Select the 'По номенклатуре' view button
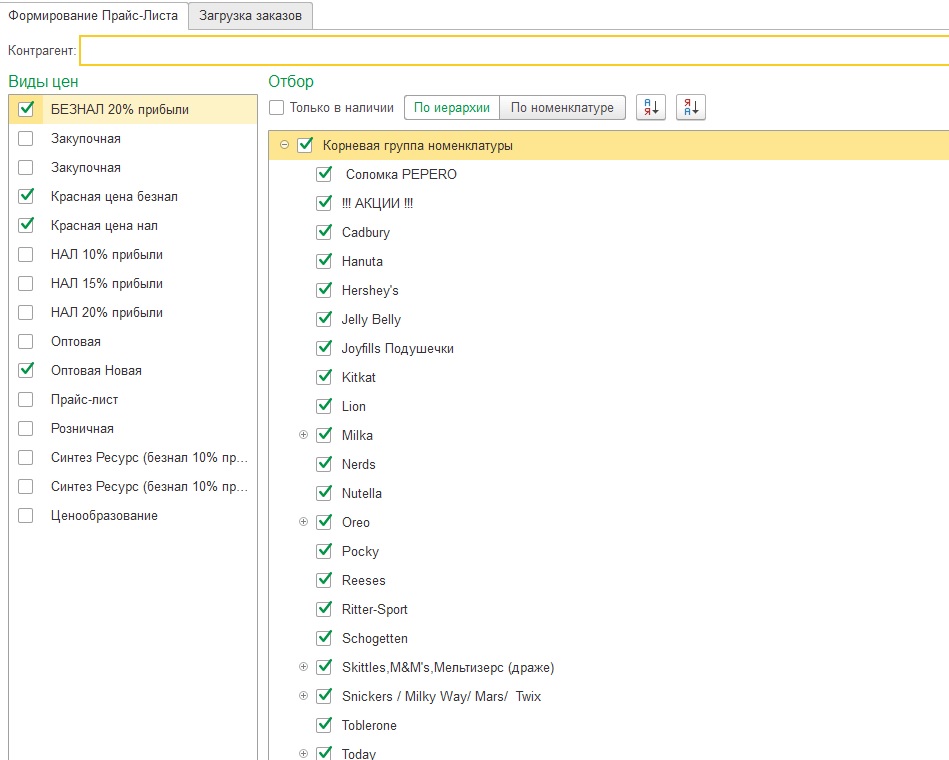The height and width of the screenshot is (760, 949). (562, 108)
